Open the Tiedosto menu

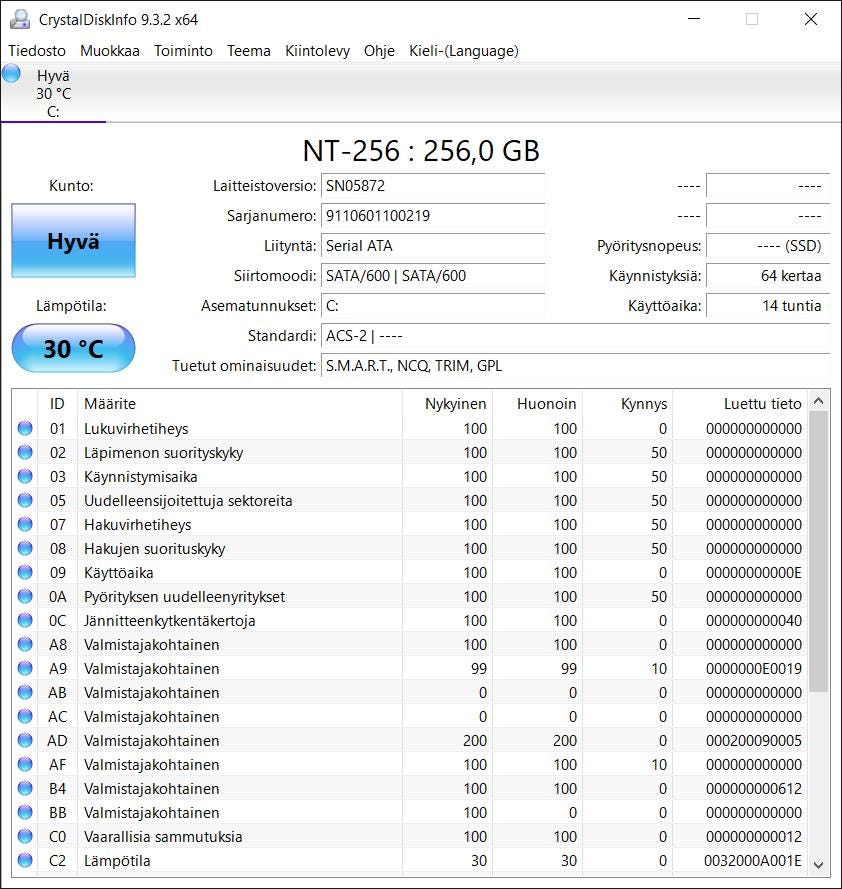(x=37, y=51)
